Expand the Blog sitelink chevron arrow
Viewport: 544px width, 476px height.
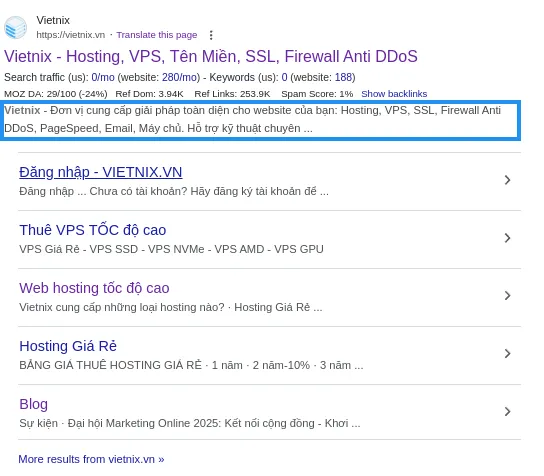(x=507, y=411)
